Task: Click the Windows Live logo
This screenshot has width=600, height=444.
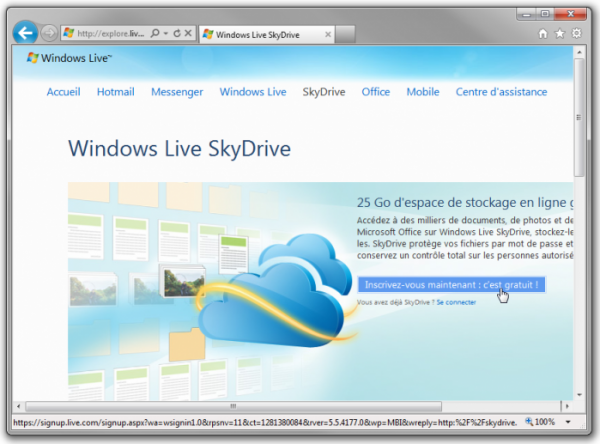Action: [x=69, y=58]
